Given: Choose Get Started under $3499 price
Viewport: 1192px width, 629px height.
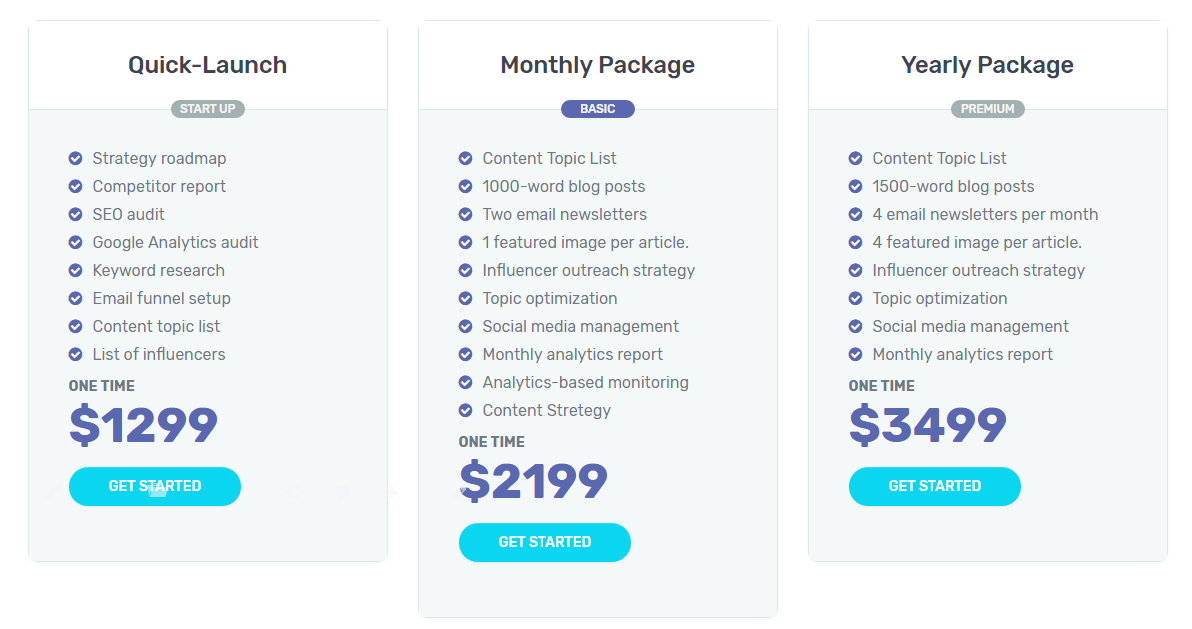Looking at the screenshot, I should (935, 486).
